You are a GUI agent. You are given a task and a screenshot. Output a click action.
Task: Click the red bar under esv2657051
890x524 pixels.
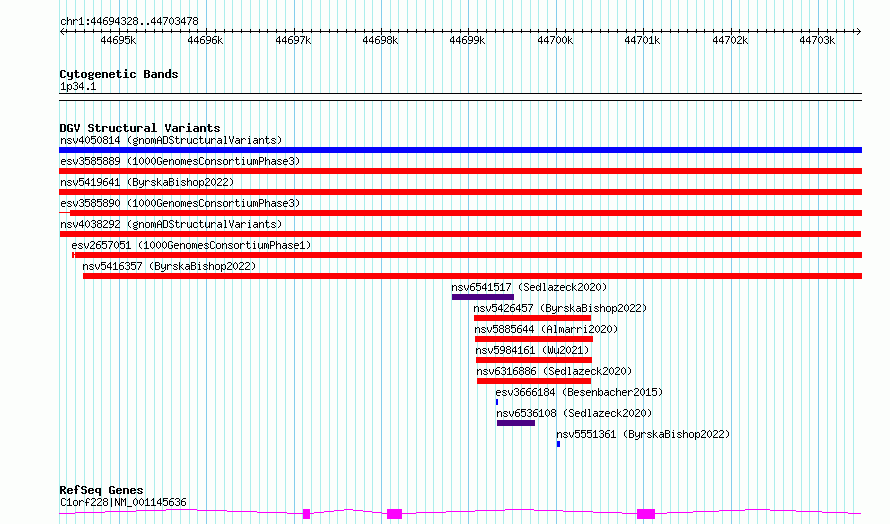tap(467, 255)
